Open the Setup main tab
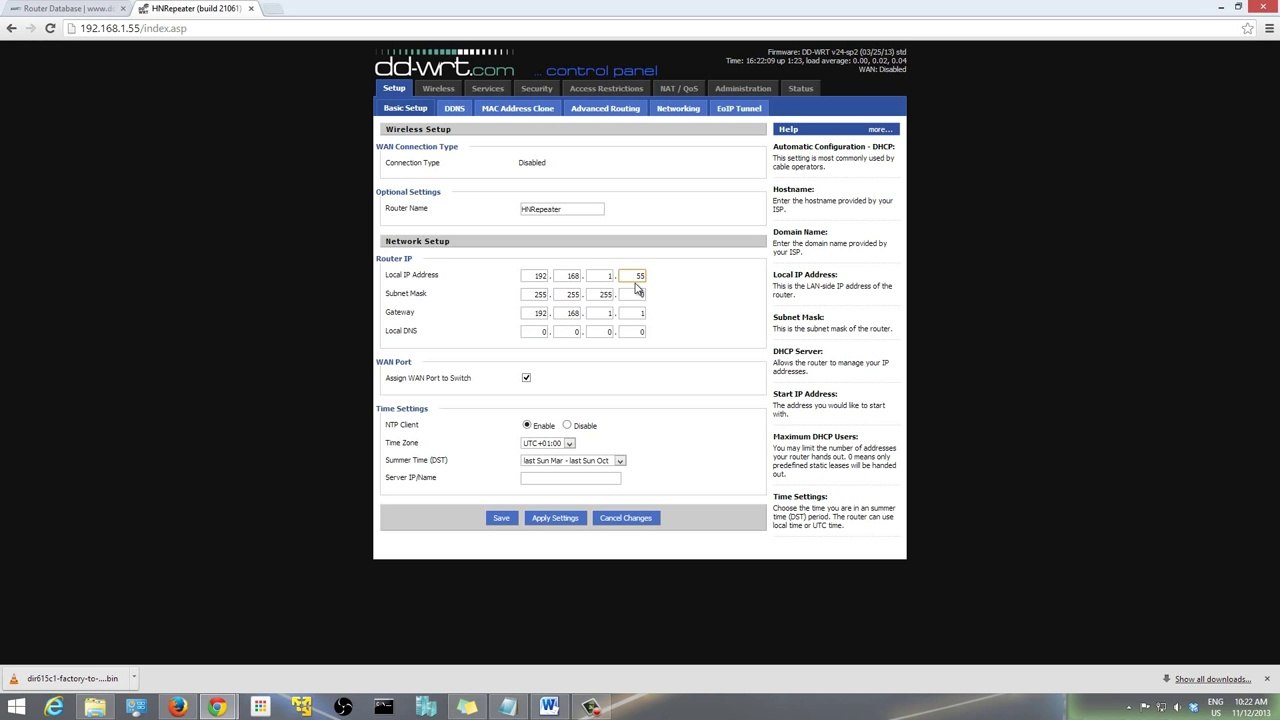 [x=394, y=88]
